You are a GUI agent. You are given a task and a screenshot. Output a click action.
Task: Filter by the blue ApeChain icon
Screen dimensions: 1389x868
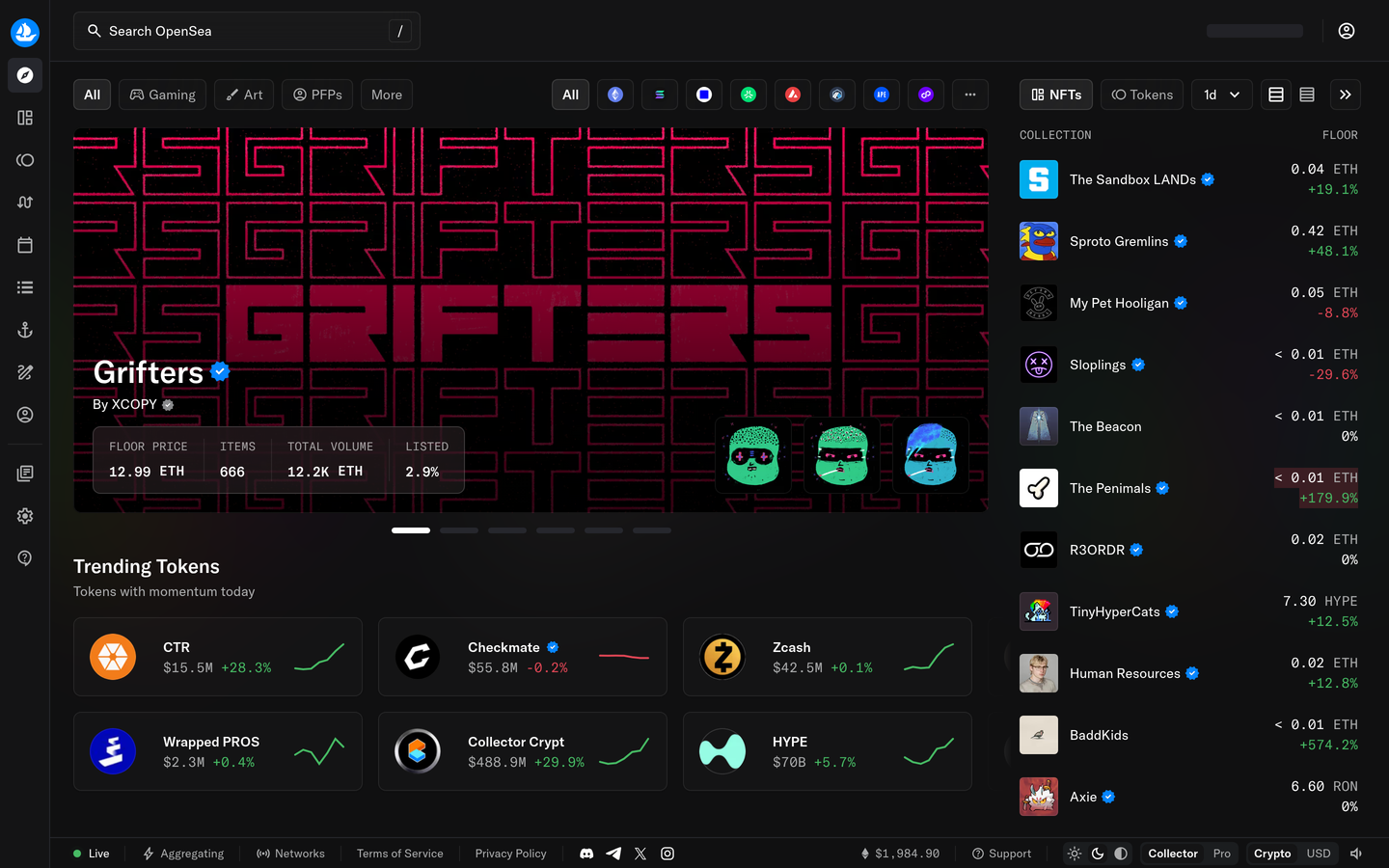[x=882, y=95]
